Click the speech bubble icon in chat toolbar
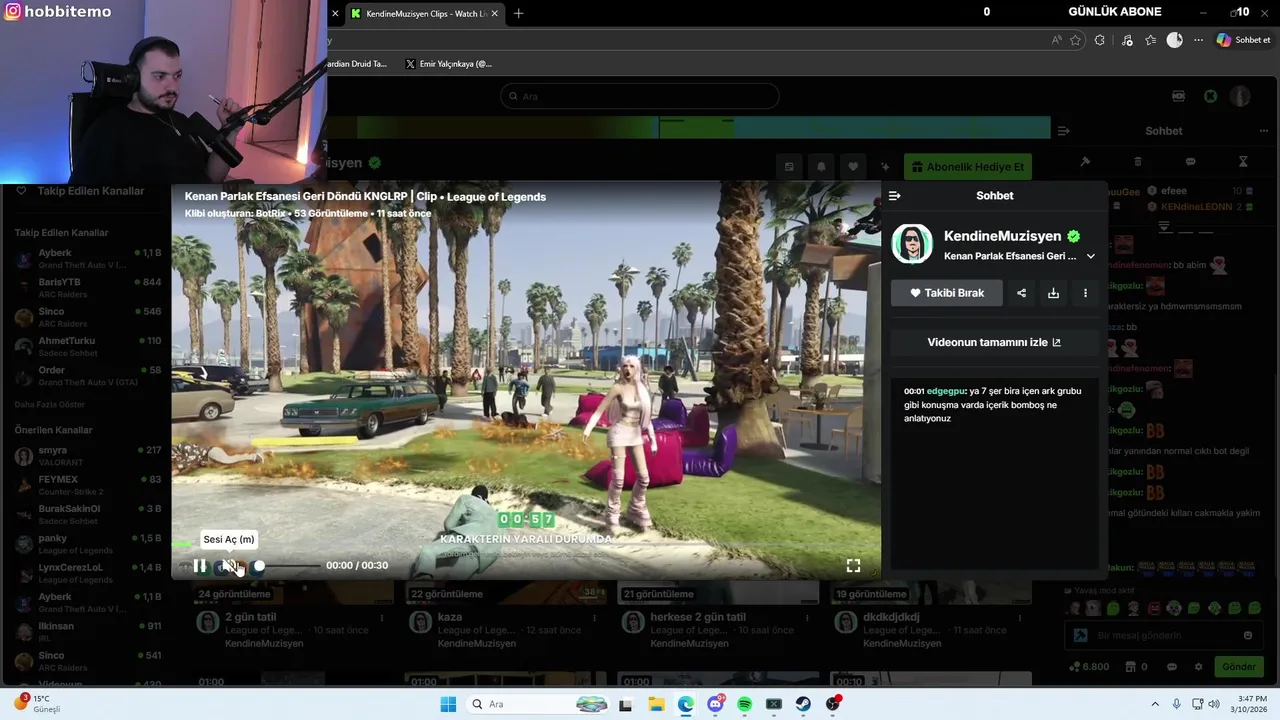 click(x=1190, y=162)
